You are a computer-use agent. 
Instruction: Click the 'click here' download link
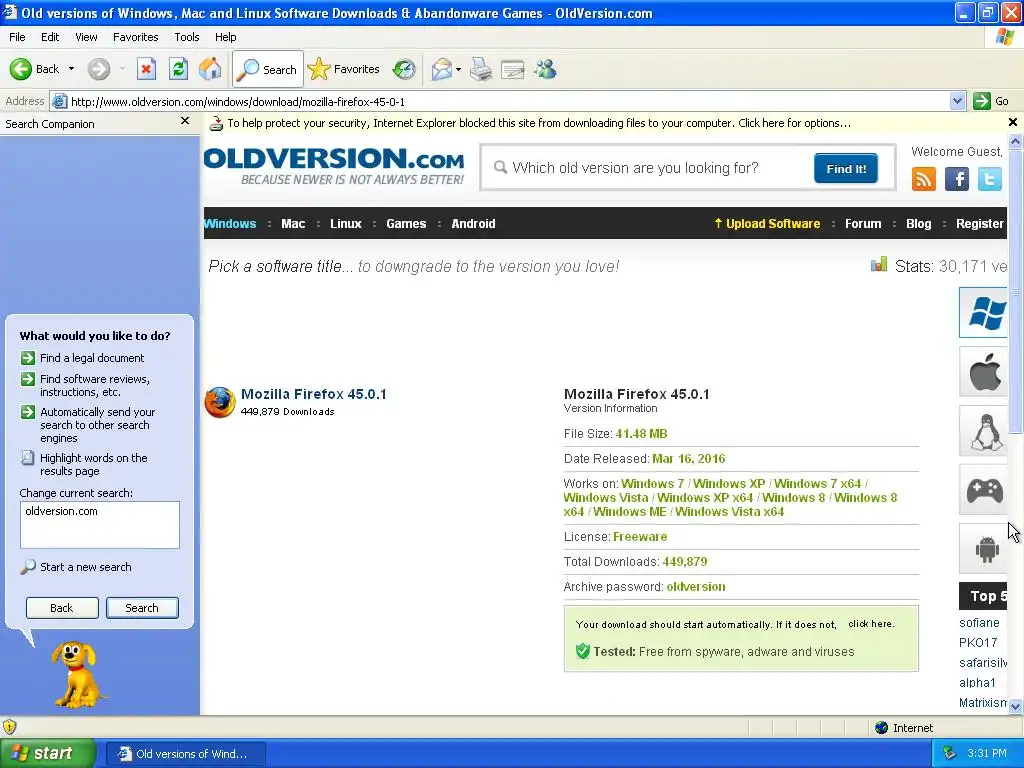(871, 624)
